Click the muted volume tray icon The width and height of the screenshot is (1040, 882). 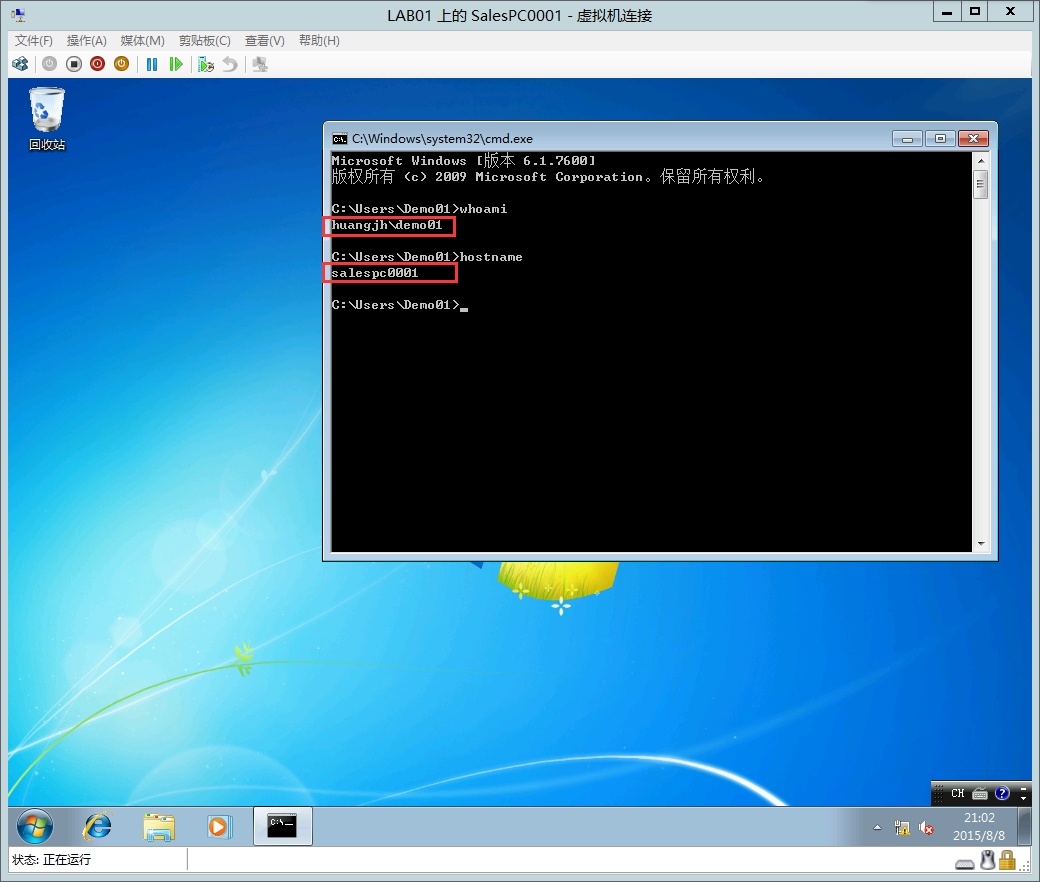coord(926,828)
